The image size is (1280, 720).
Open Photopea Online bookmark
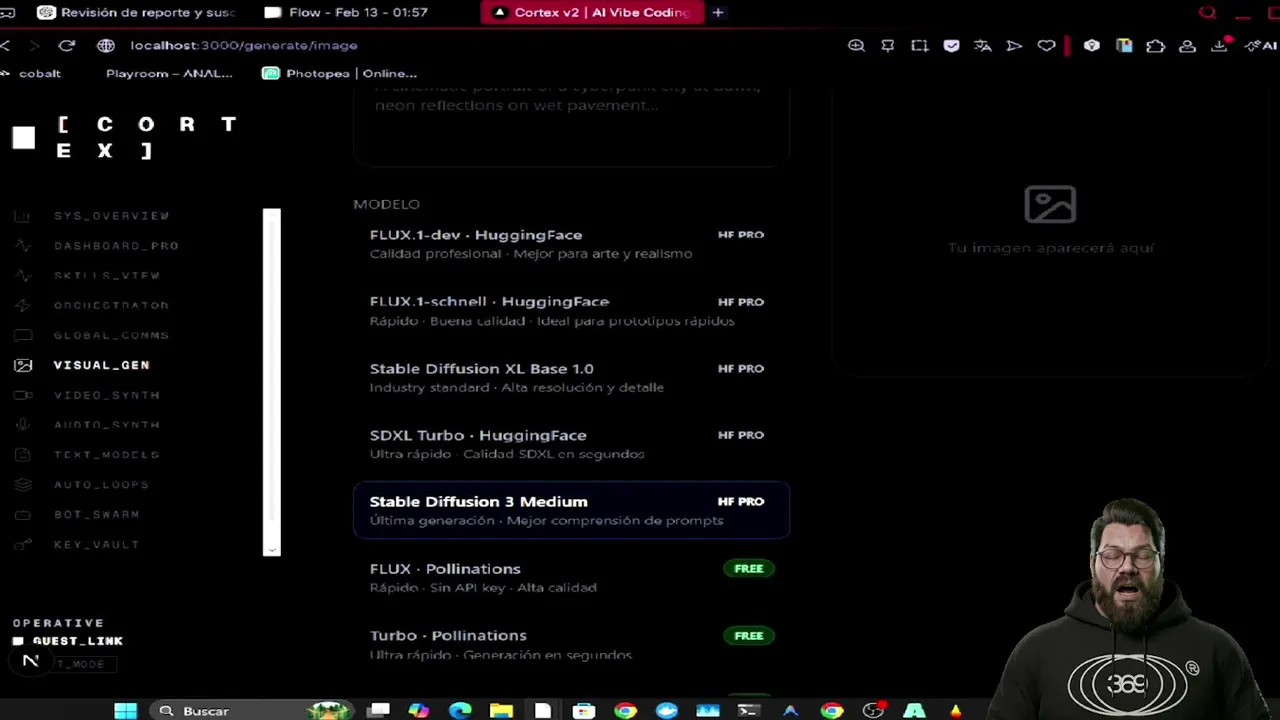tap(340, 73)
